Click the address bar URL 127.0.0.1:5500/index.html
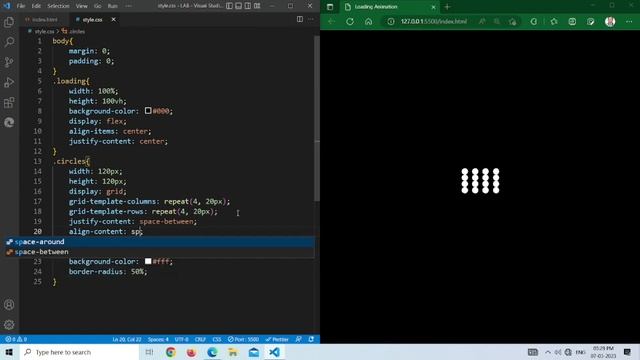Viewport: 640px width, 360px height. (433, 21)
